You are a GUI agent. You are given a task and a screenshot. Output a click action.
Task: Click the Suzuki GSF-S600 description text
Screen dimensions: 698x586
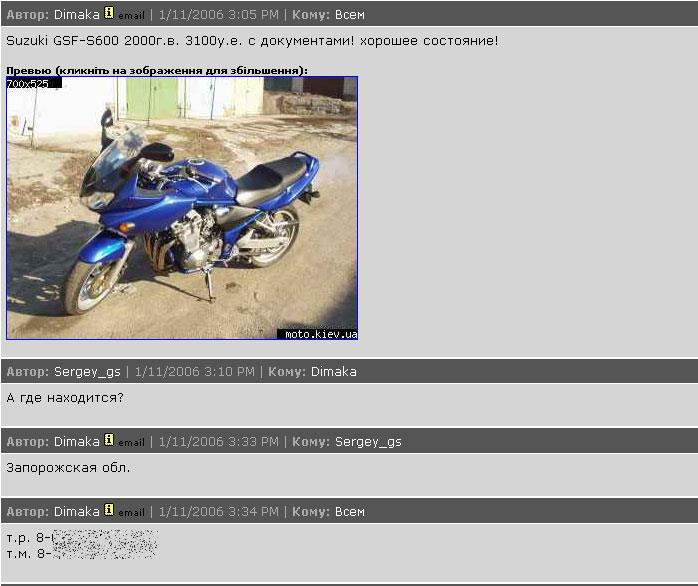(x=252, y=41)
